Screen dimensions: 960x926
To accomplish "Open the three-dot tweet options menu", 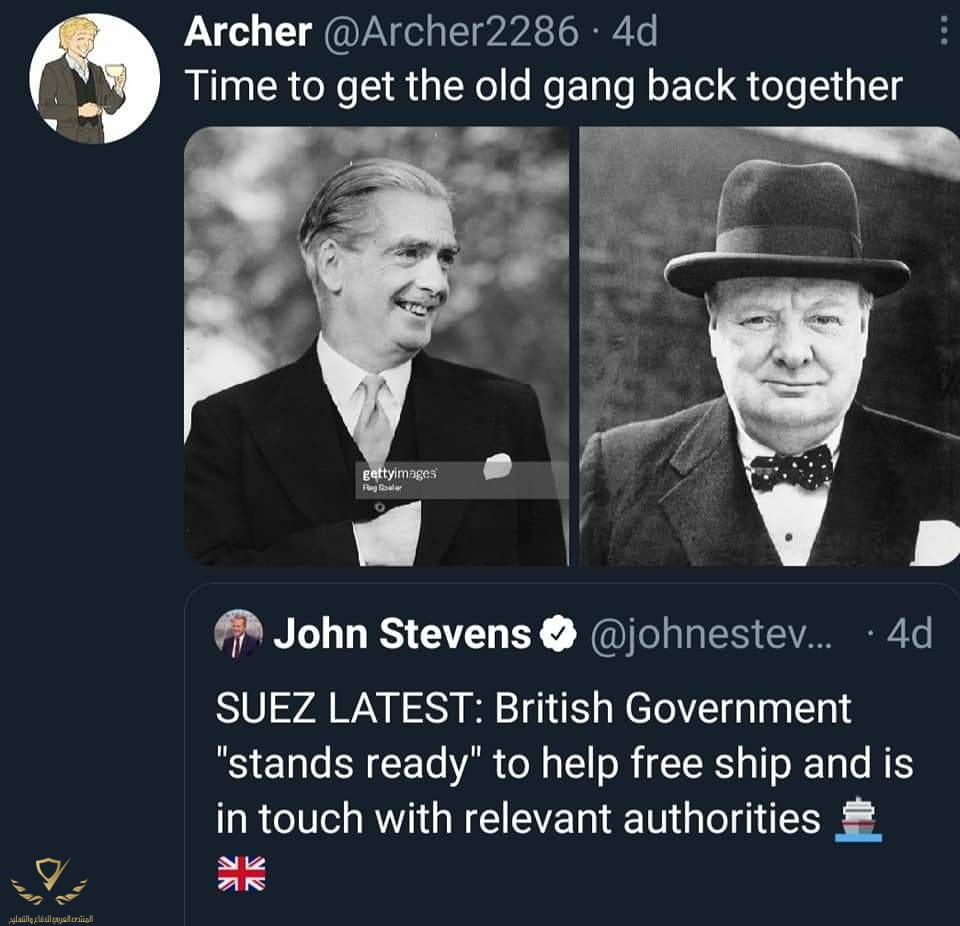I will click(943, 31).
